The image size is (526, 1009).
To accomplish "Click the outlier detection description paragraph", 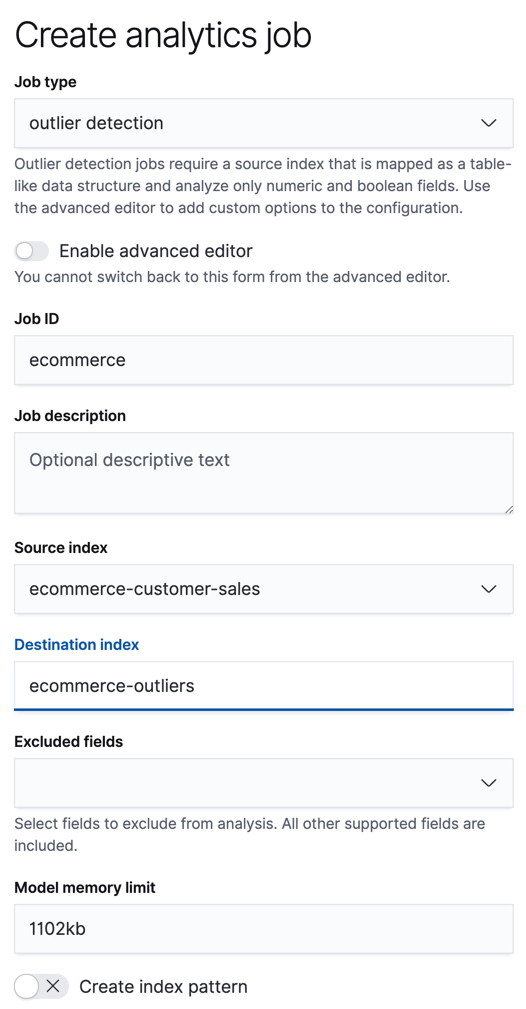I will pos(263,186).
